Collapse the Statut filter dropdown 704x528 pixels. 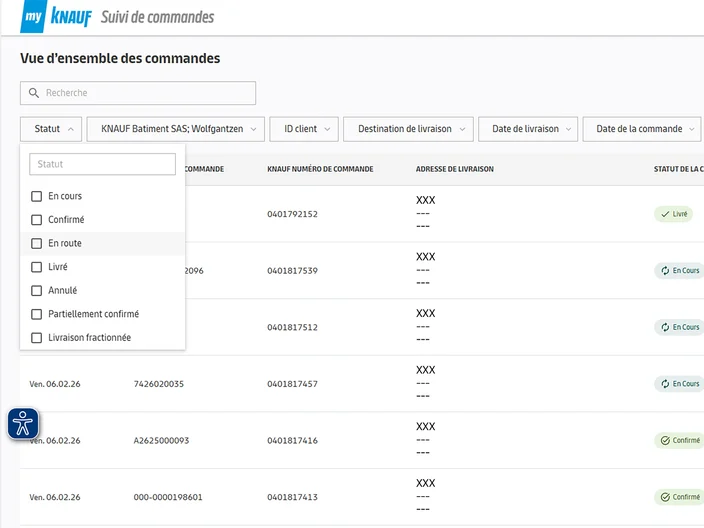pos(51,129)
